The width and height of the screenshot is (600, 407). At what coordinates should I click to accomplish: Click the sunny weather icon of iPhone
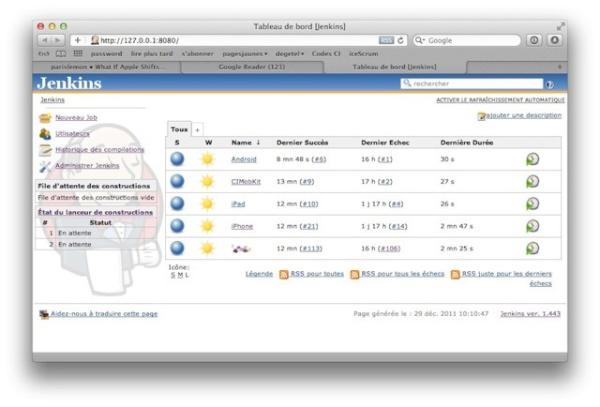click(x=207, y=226)
